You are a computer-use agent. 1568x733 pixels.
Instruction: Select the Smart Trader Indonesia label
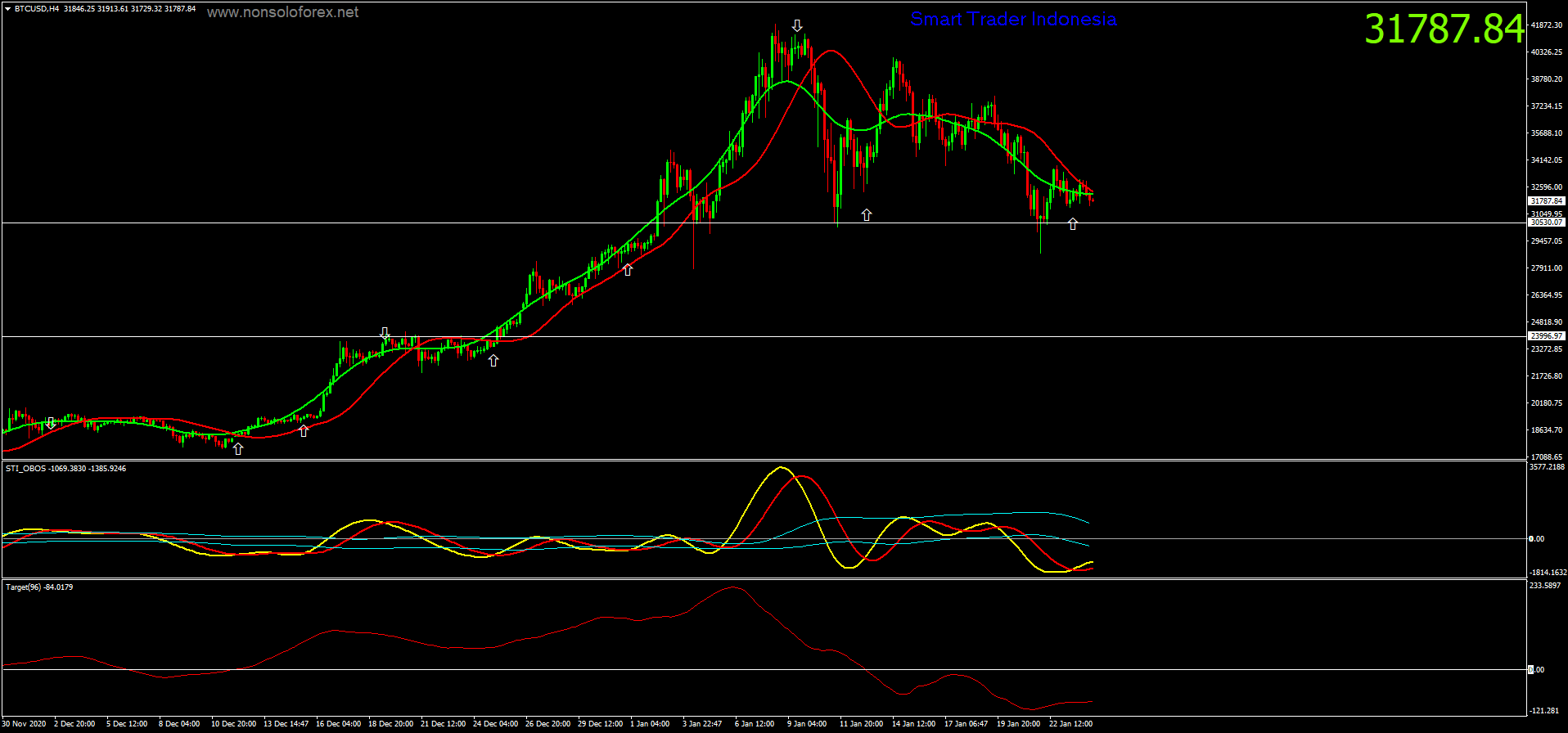tap(1013, 19)
